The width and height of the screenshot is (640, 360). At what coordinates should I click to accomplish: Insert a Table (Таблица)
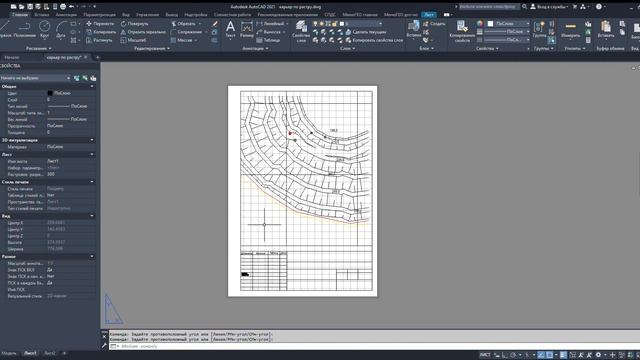click(x=268, y=40)
